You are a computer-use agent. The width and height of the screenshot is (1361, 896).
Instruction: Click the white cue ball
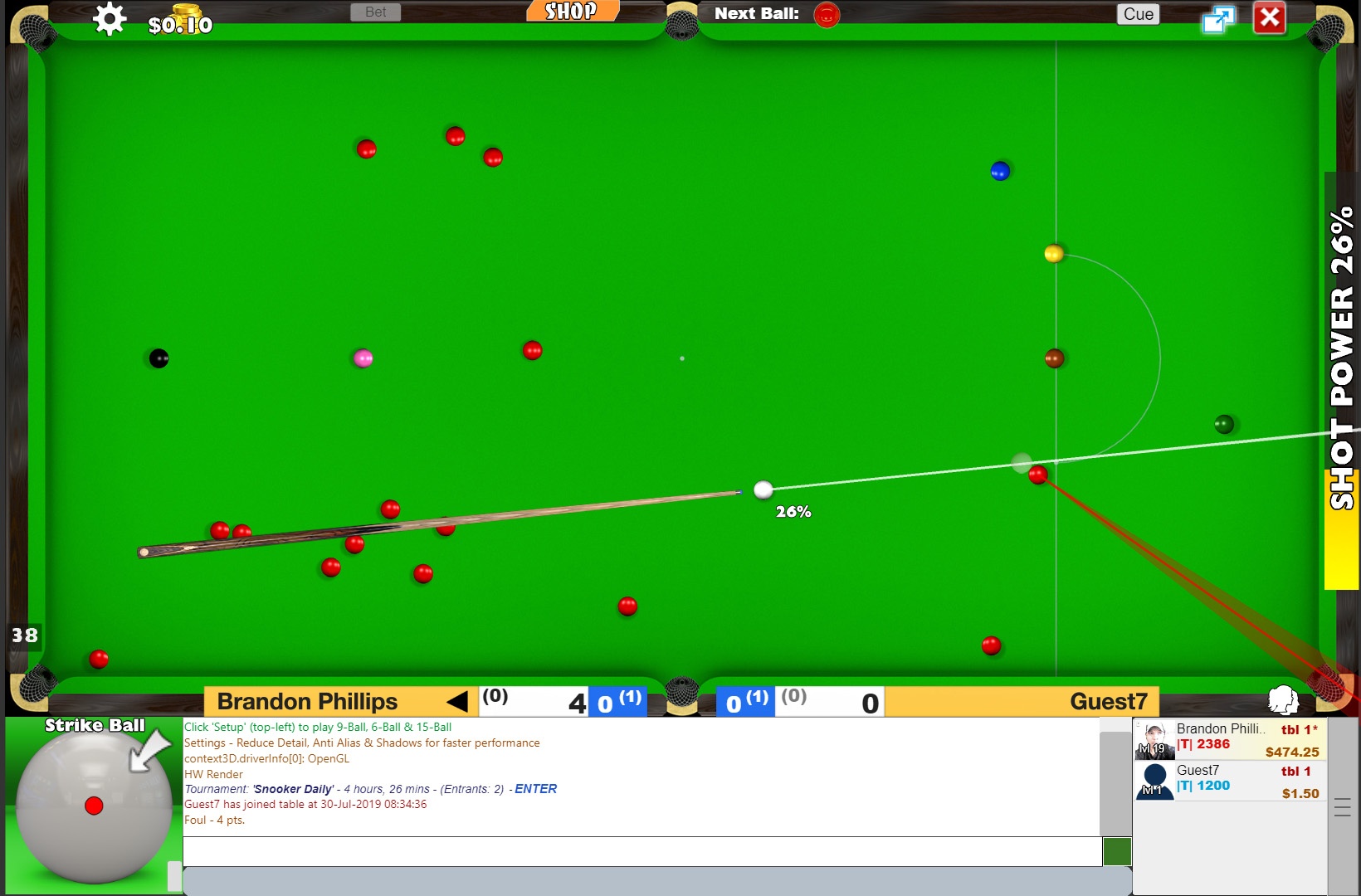click(763, 490)
